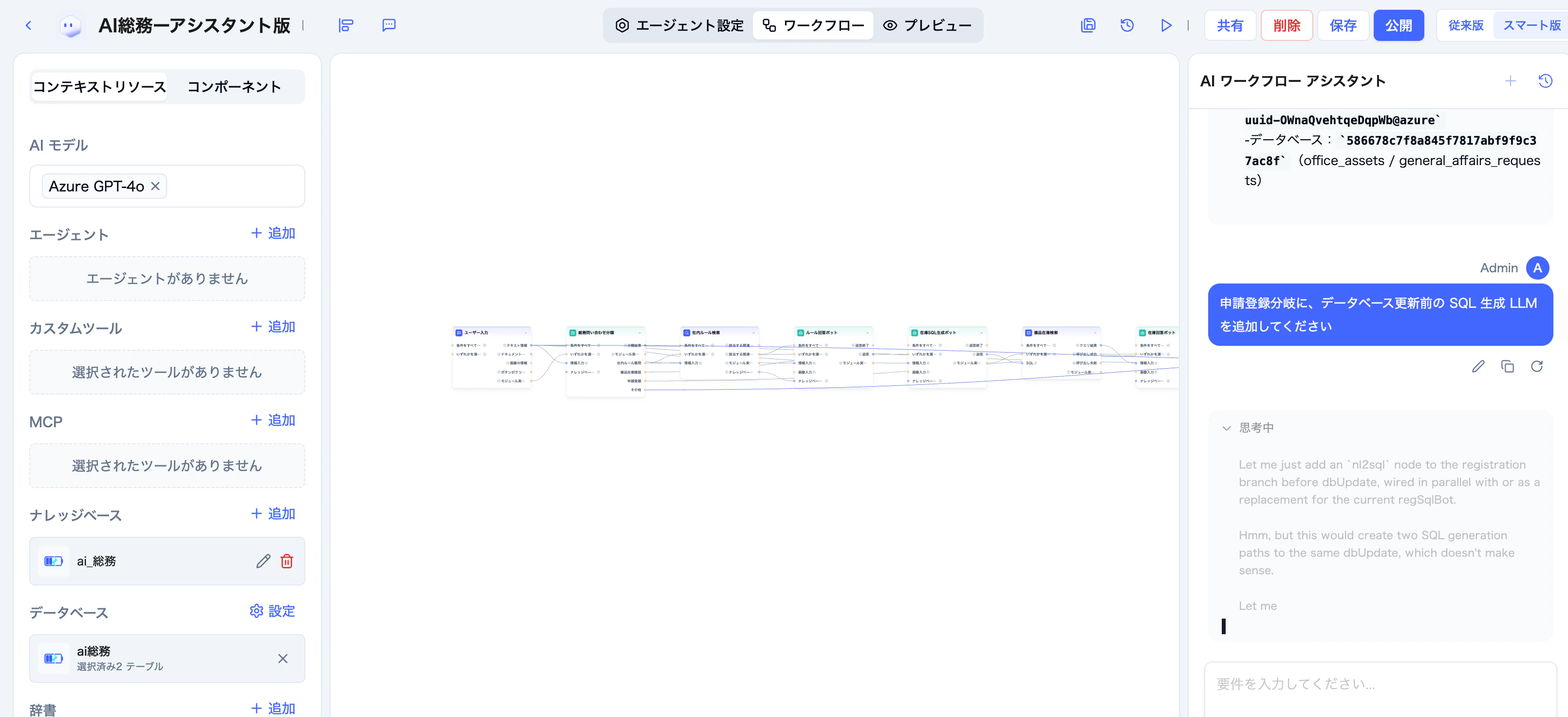Click the floppy disk save icon
The height and width of the screenshot is (717, 1568).
pos(1088,25)
